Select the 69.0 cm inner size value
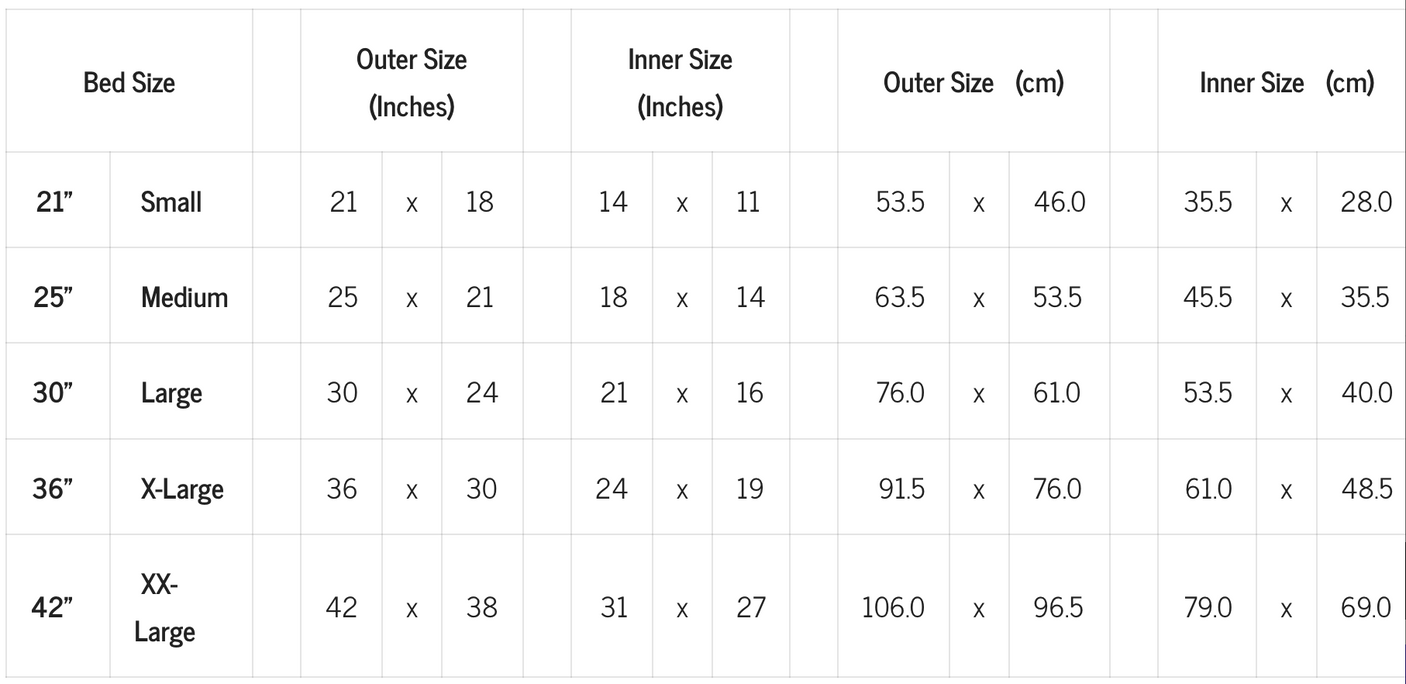1406x684 pixels. pyautogui.click(x=1365, y=607)
